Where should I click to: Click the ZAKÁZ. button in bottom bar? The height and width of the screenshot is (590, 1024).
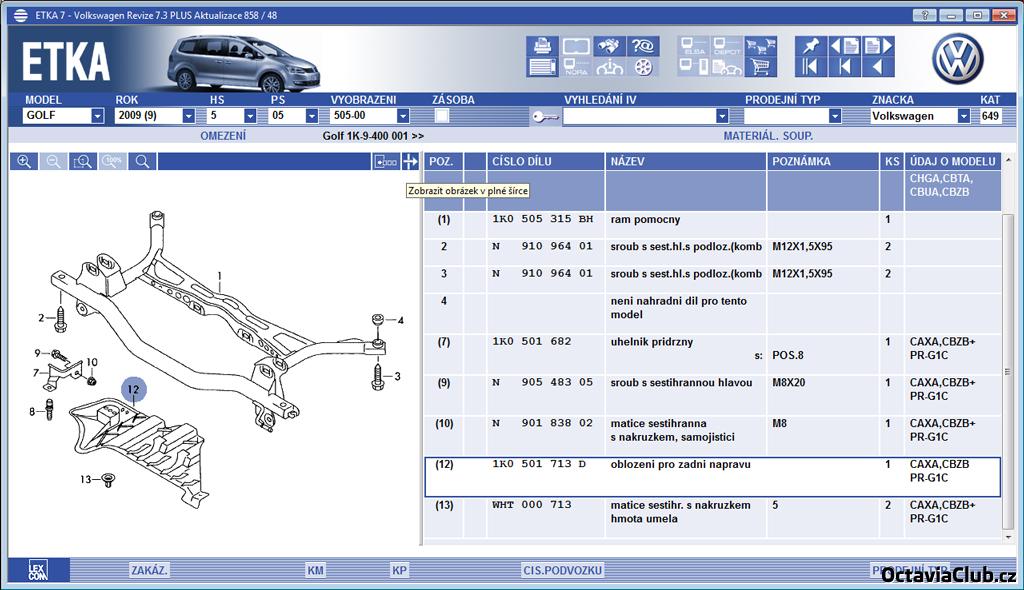[149, 570]
